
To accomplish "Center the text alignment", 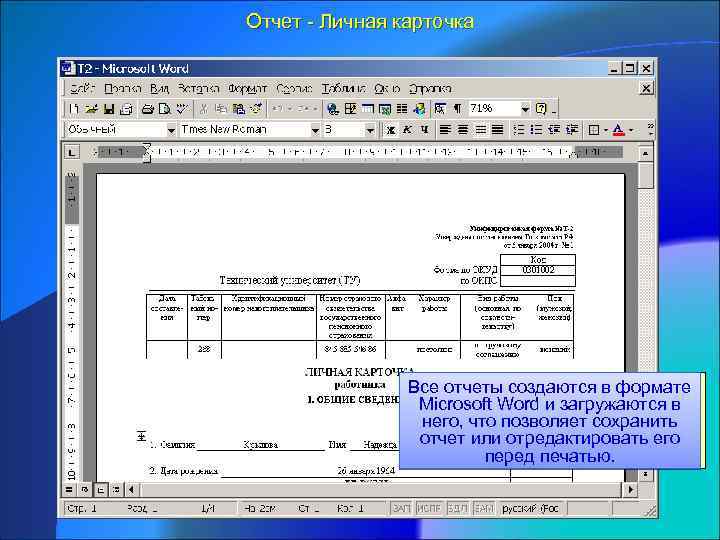I will [463, 130].
